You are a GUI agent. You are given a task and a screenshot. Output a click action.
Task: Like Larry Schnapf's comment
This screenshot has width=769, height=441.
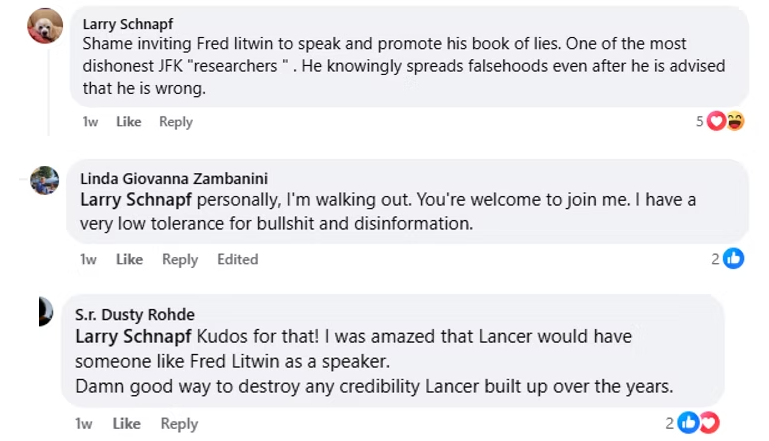click(x=128, y=122)
